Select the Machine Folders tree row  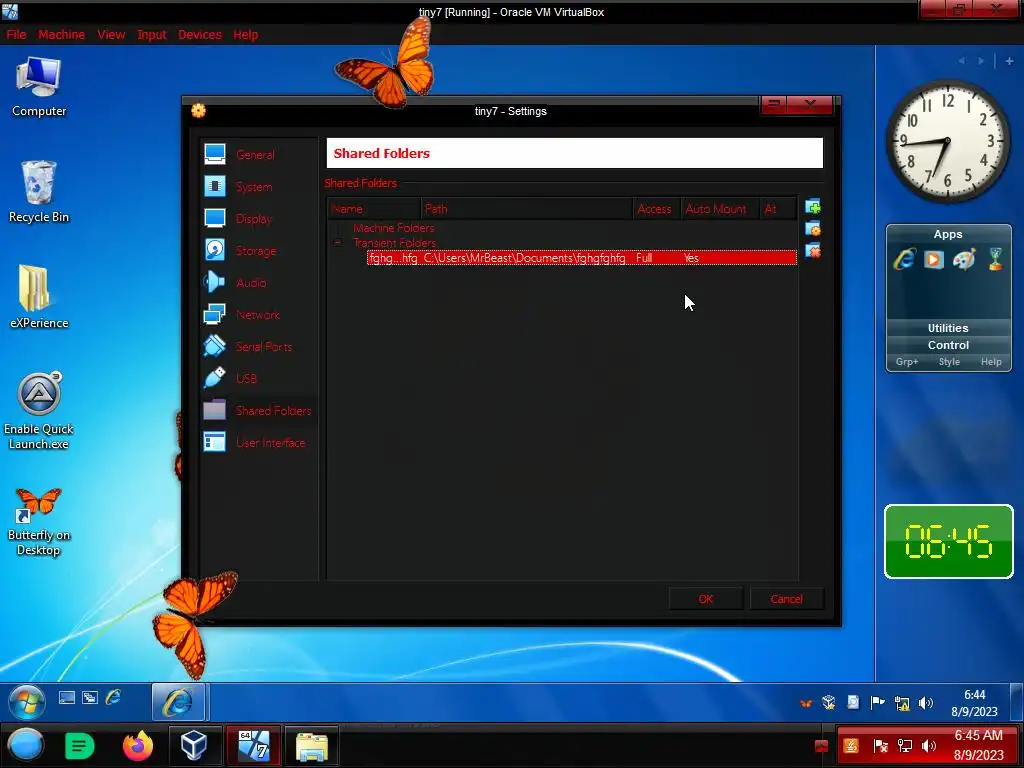394,228
